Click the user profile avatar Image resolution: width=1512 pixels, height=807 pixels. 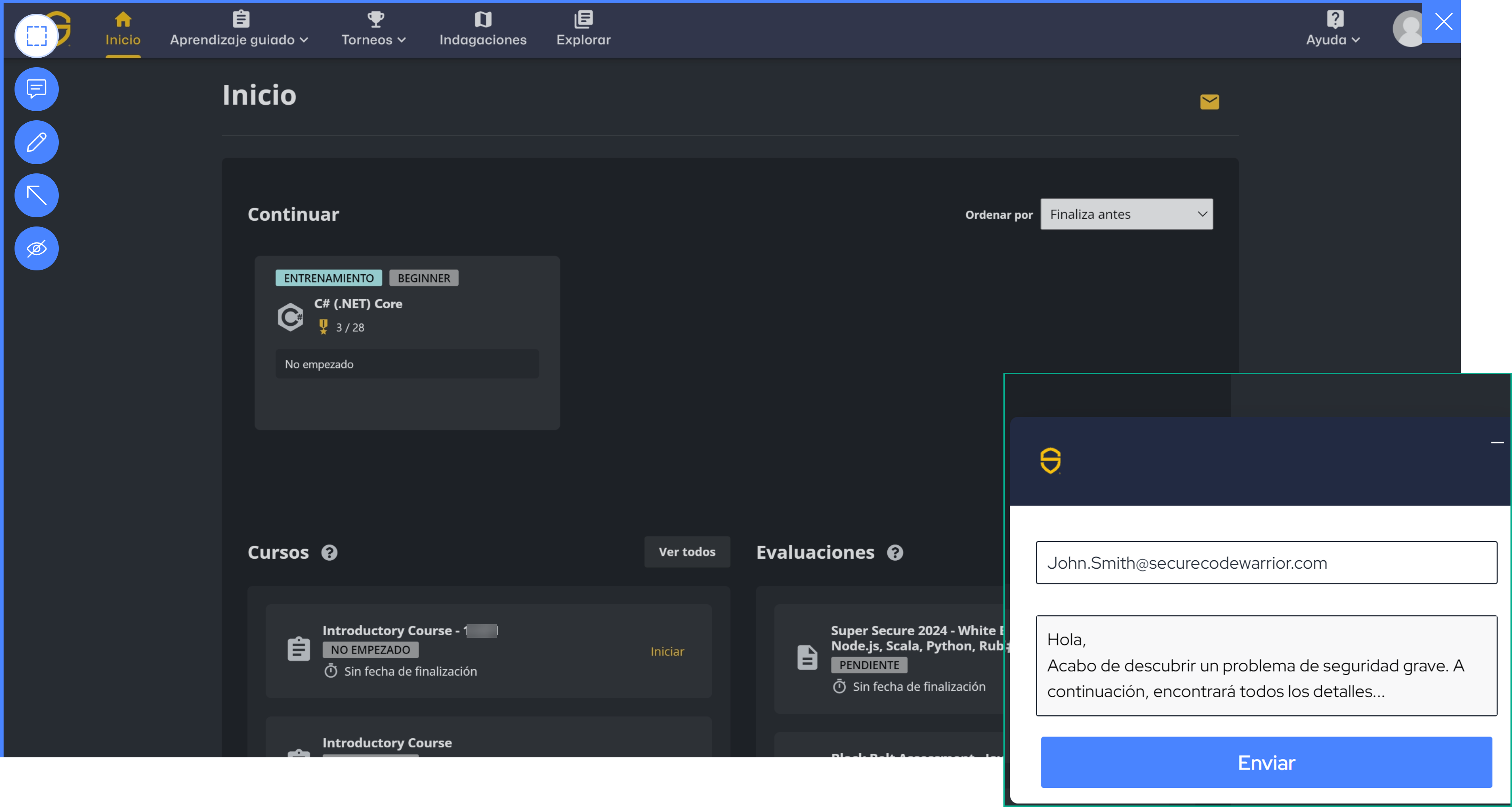(x=1408, y=28)
